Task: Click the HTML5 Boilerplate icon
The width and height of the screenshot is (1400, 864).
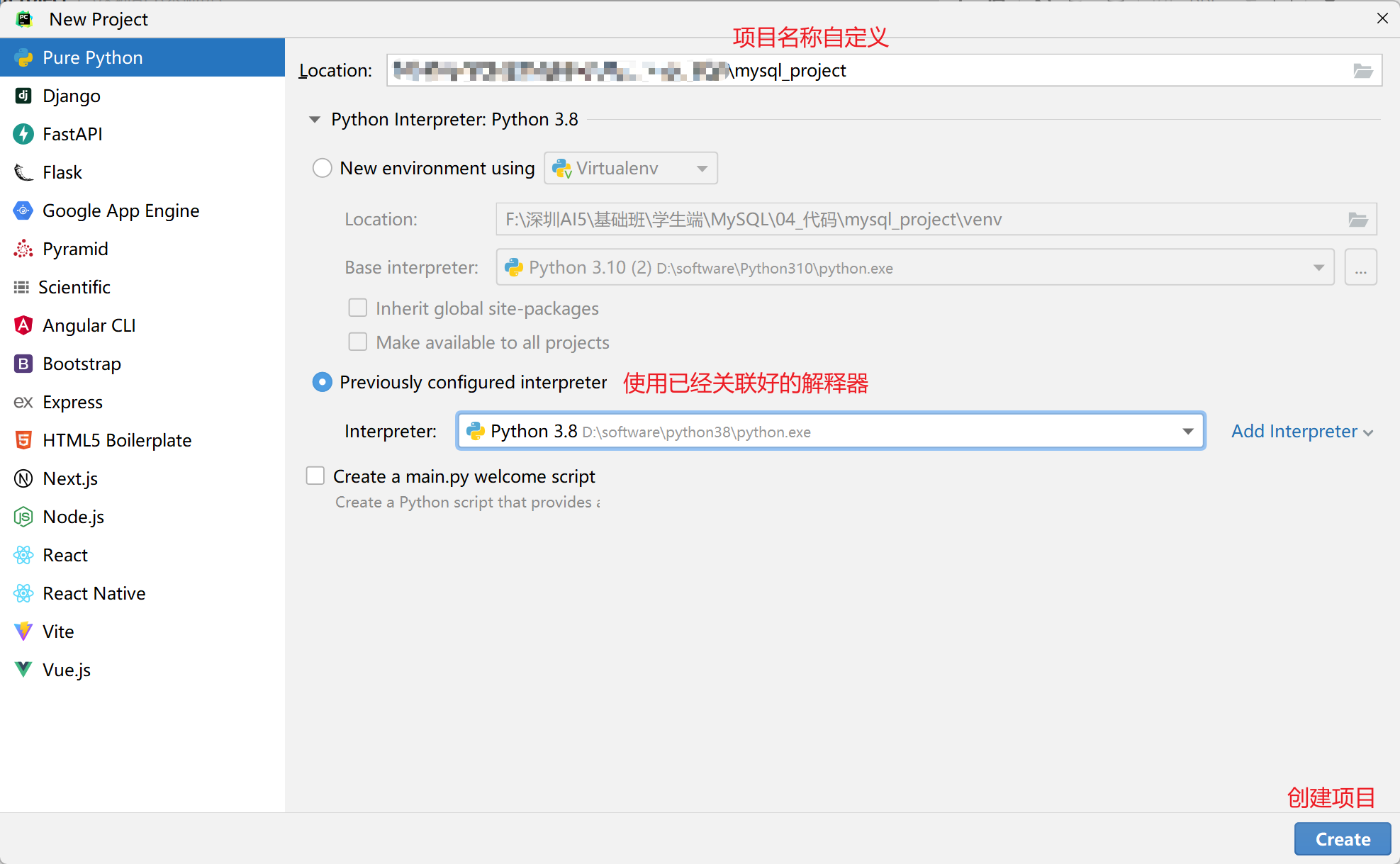Action: click(23, 440)
